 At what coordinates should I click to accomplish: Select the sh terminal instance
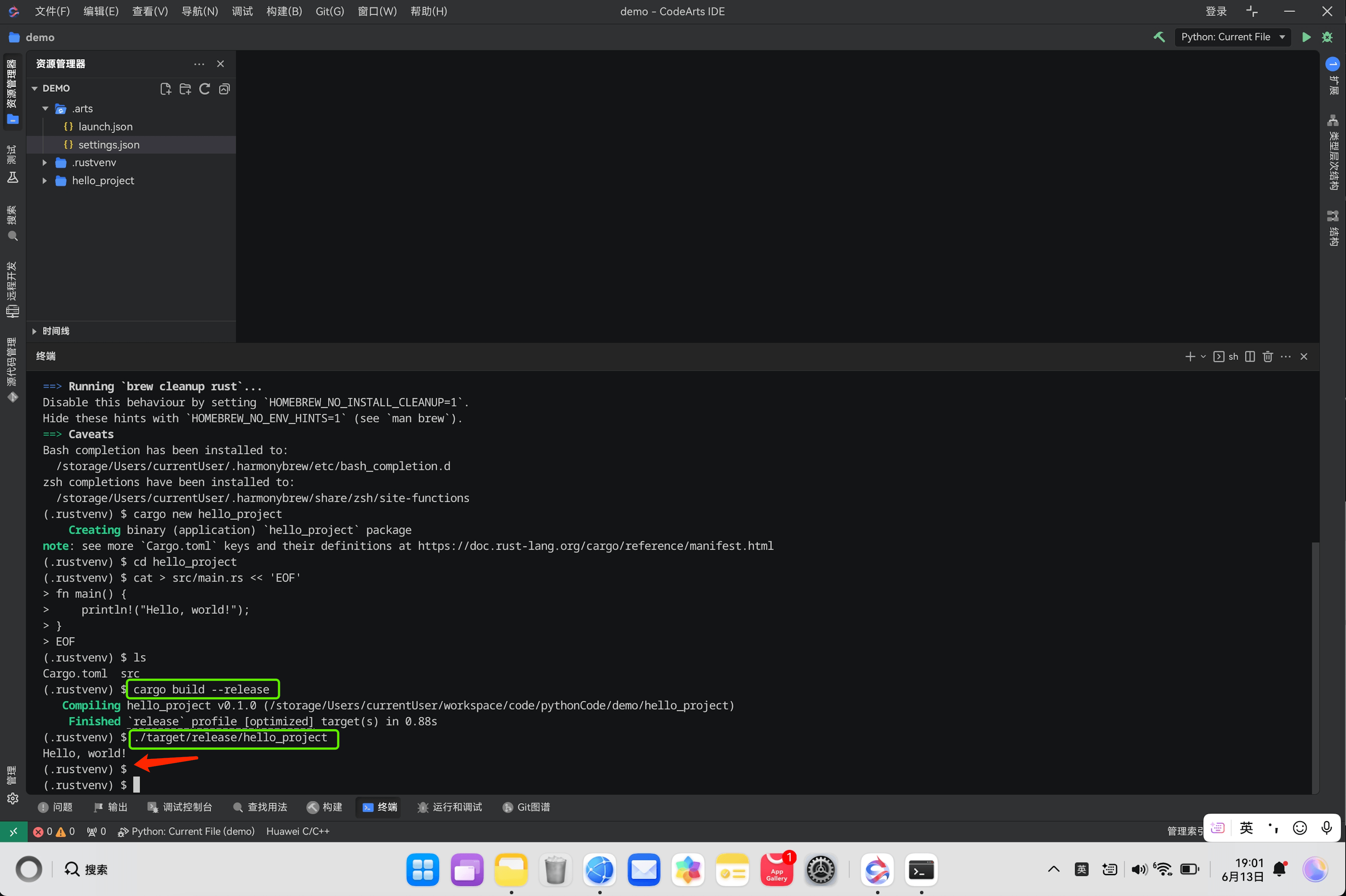(1226, 357)
